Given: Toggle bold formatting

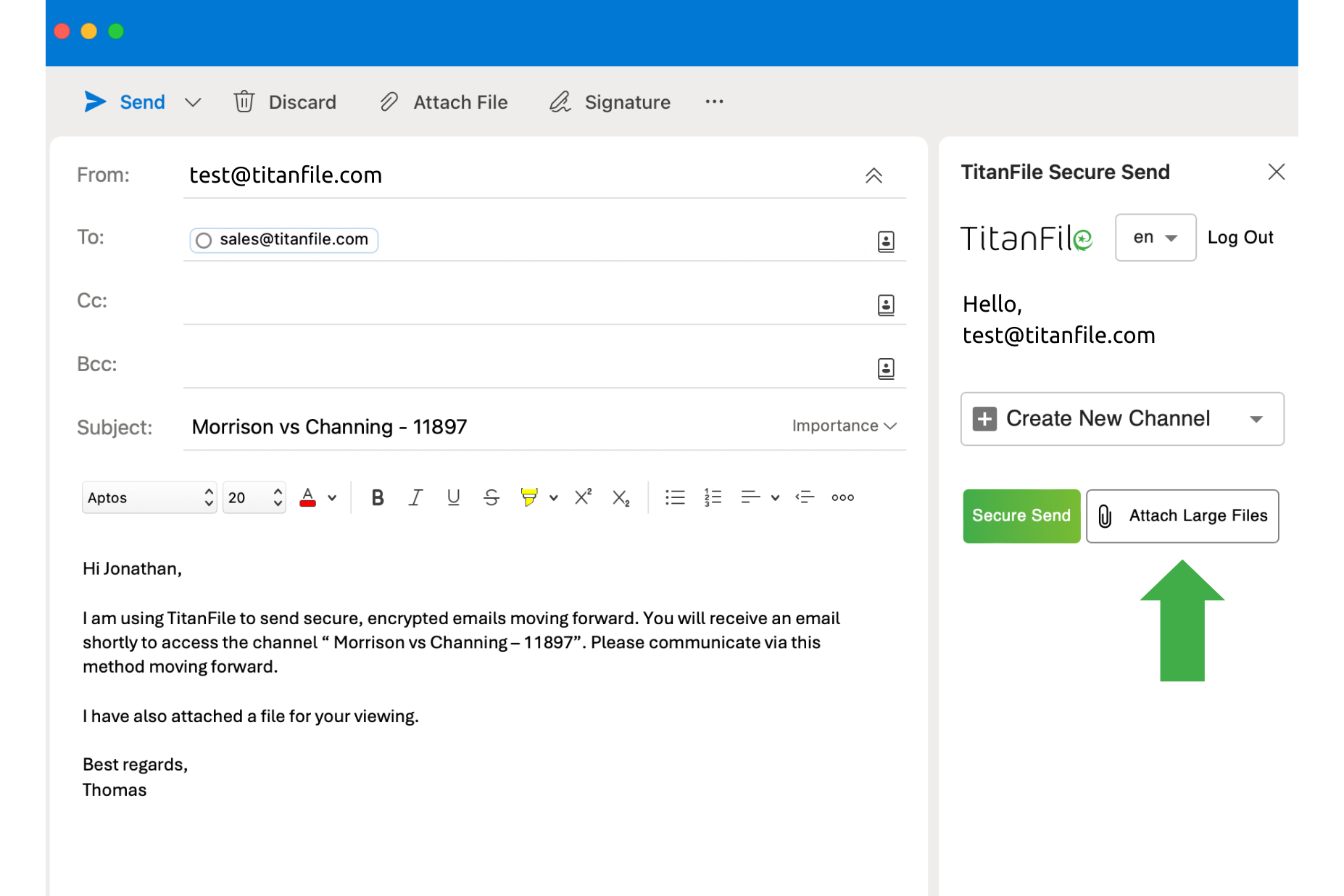Looking at the screenshot, I should (x=378, y=498).
